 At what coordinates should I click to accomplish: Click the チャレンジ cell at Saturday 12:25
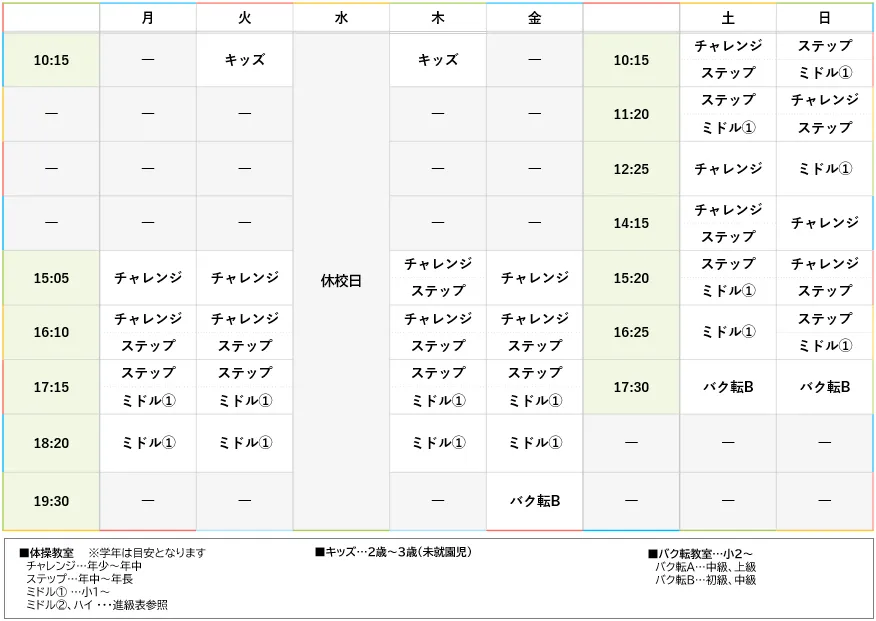(728, 168)
